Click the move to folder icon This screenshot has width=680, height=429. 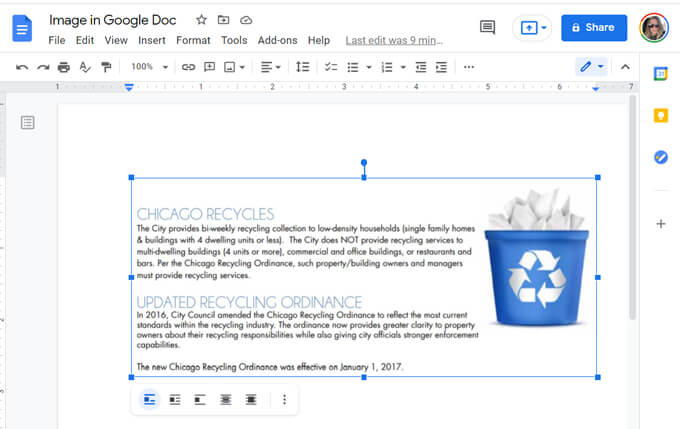(x=223, y=20)
